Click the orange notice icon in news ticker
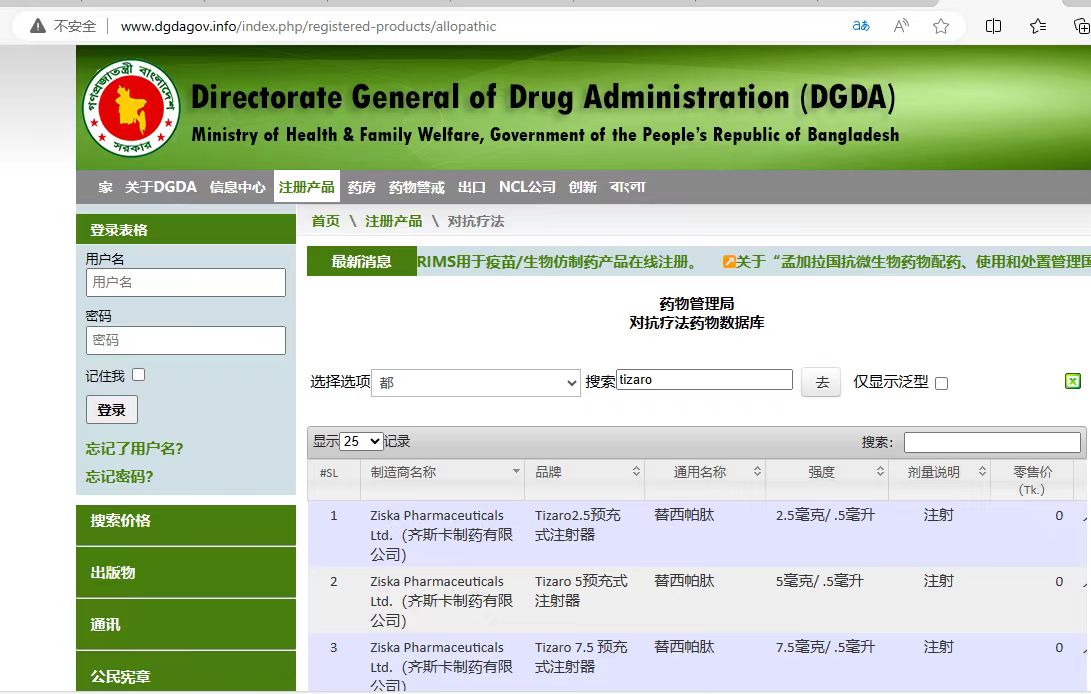The width and height of the screenshot is (1091, 694). click(729, 262)
